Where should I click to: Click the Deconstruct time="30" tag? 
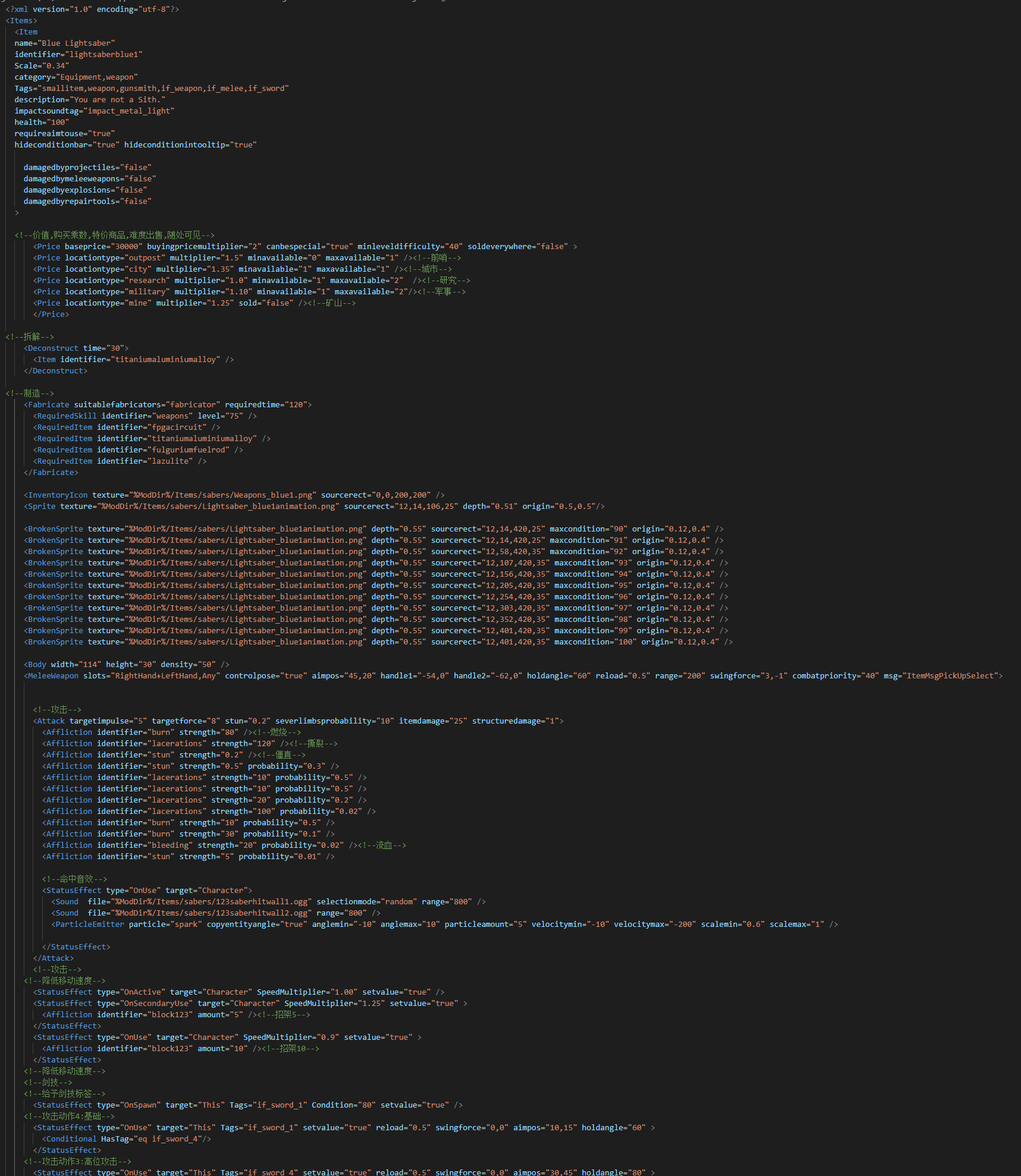(76, 348)
